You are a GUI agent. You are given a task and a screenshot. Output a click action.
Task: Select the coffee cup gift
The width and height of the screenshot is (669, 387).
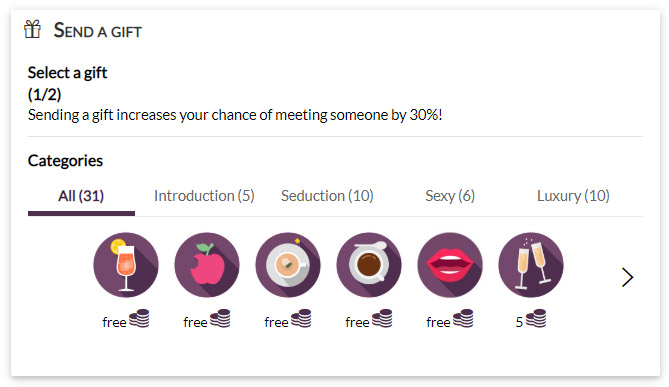point(369,265)
